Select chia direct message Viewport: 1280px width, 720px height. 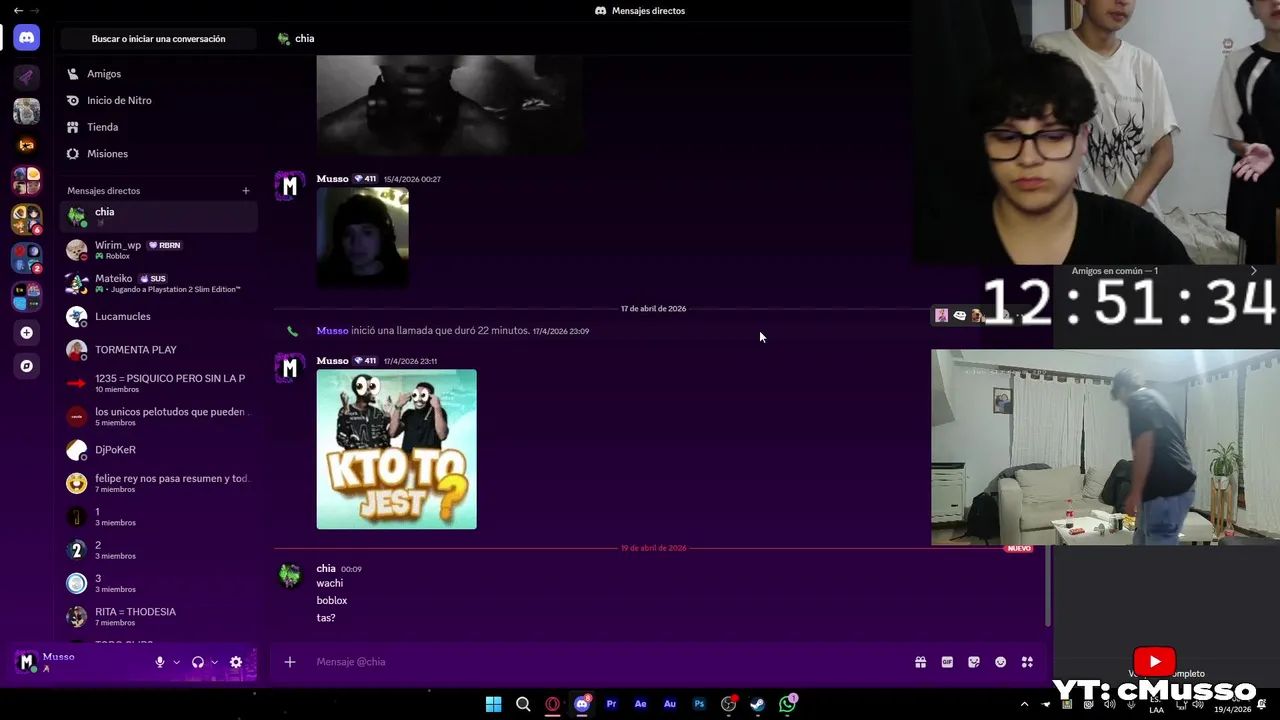(158, 216)
